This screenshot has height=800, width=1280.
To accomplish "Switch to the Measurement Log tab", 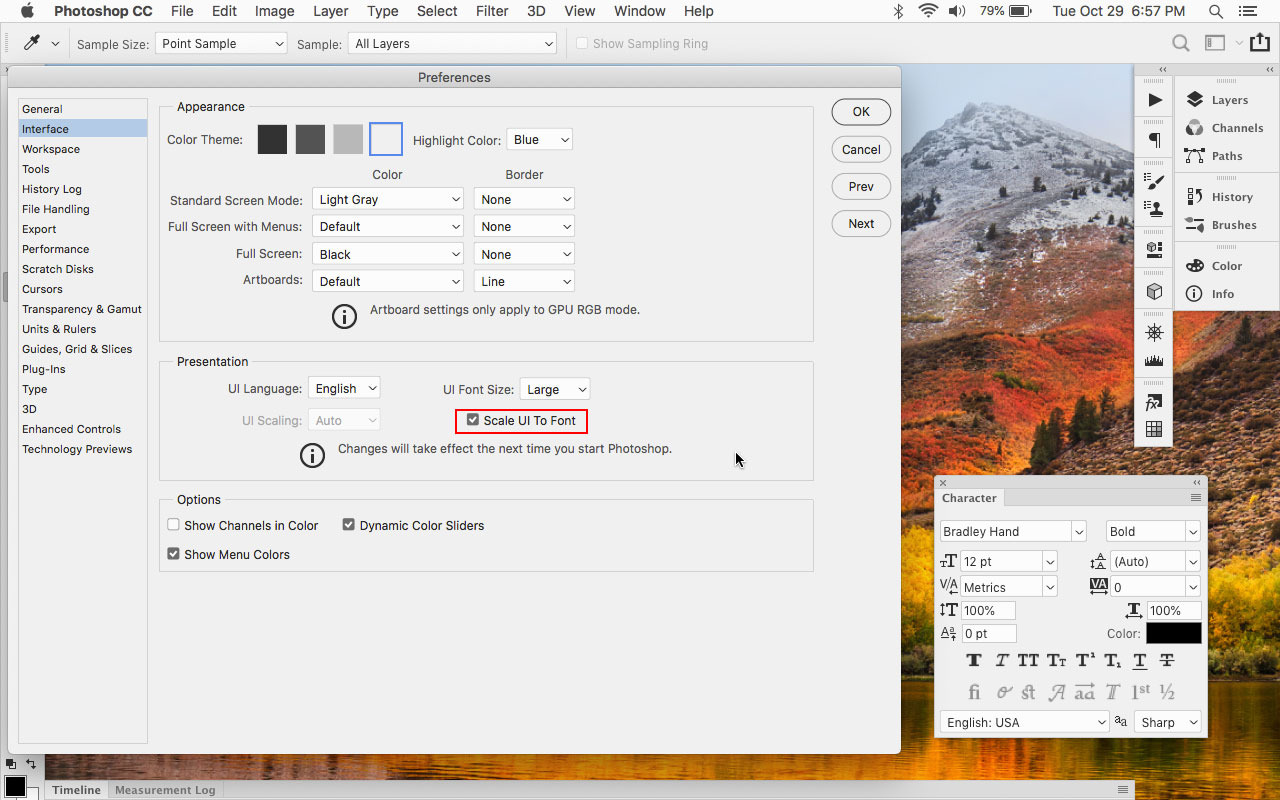I will 165,789.
